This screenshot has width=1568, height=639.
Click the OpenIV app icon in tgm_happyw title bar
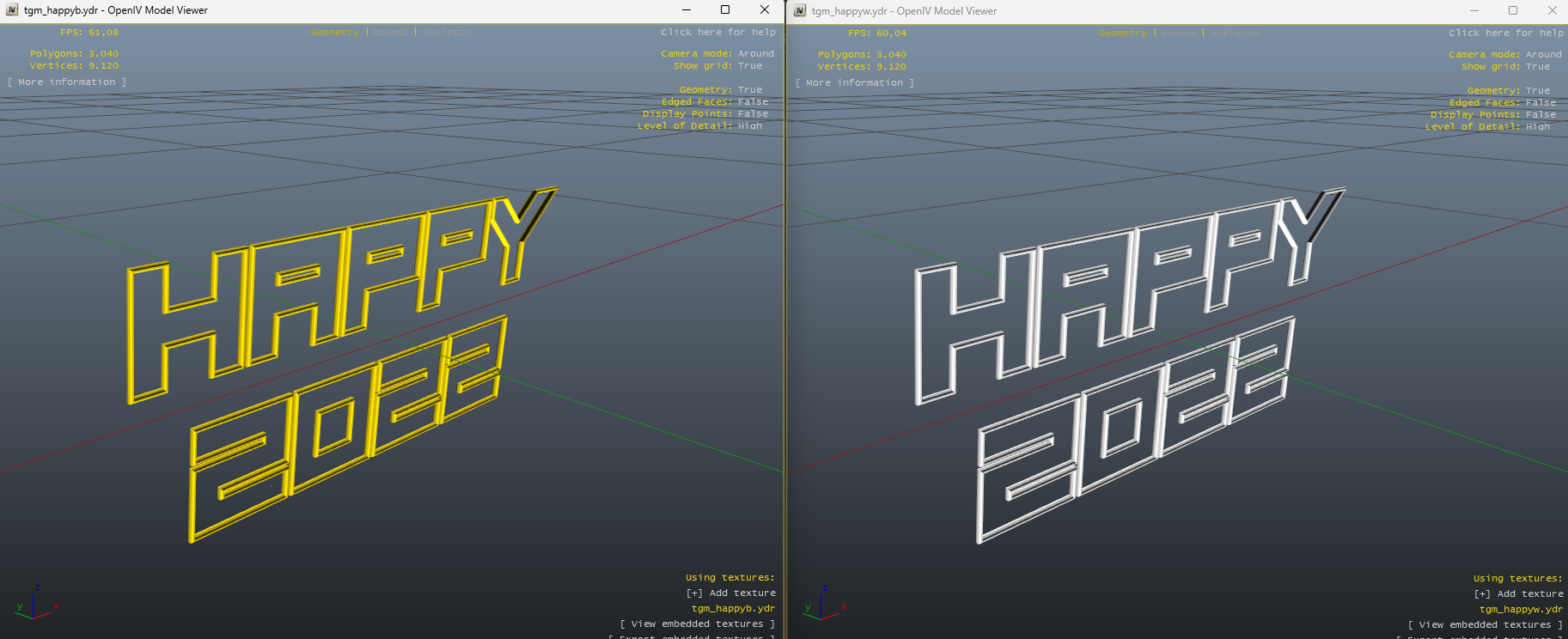coord(800,11)
